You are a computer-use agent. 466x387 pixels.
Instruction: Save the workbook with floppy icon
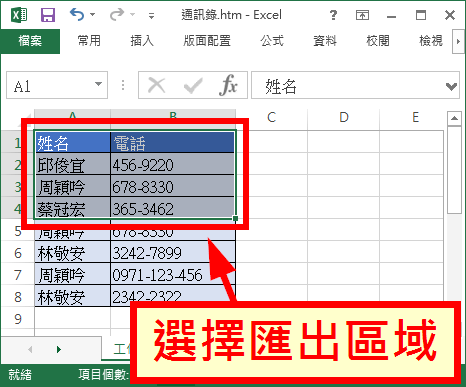[x=48, y=15]
